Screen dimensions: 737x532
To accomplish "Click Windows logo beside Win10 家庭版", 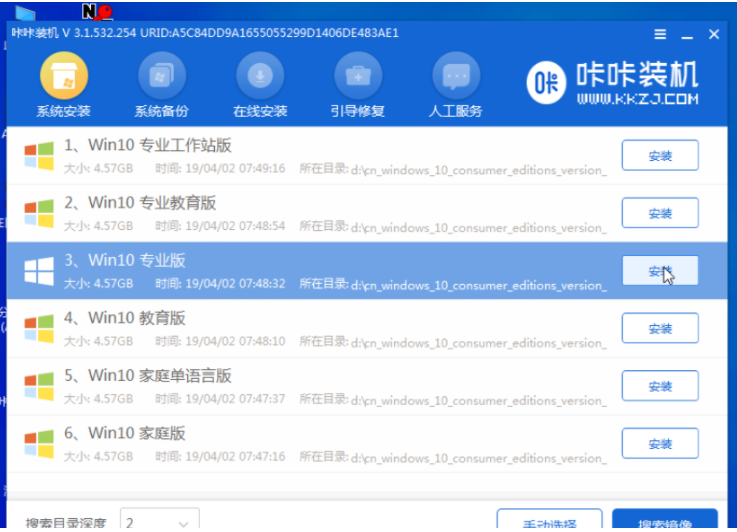I will 39,444.
